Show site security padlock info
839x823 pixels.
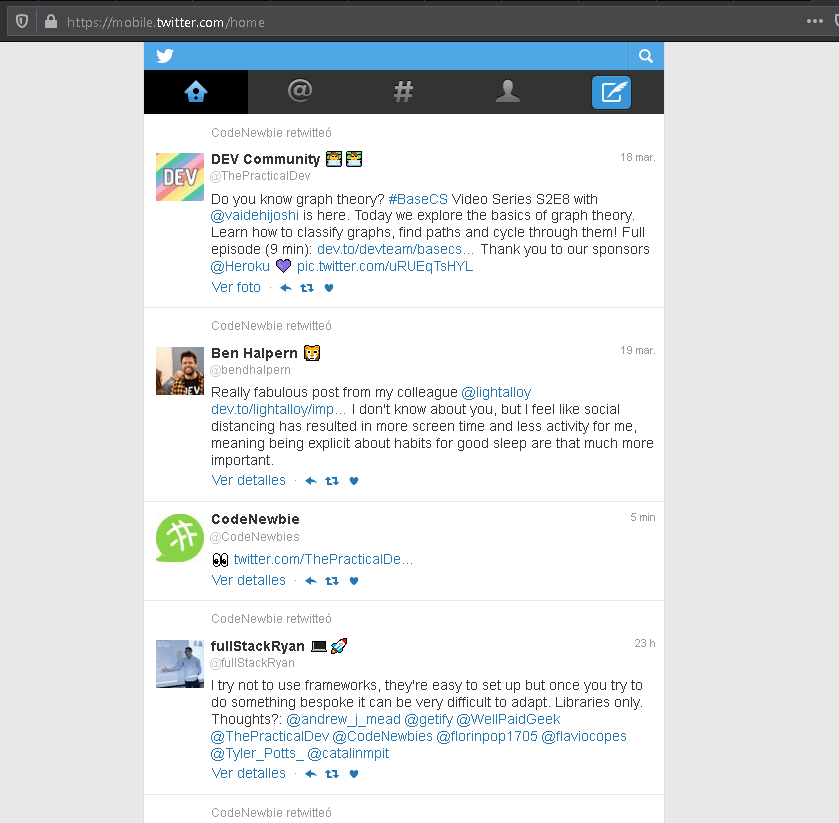tap(51, 22)
